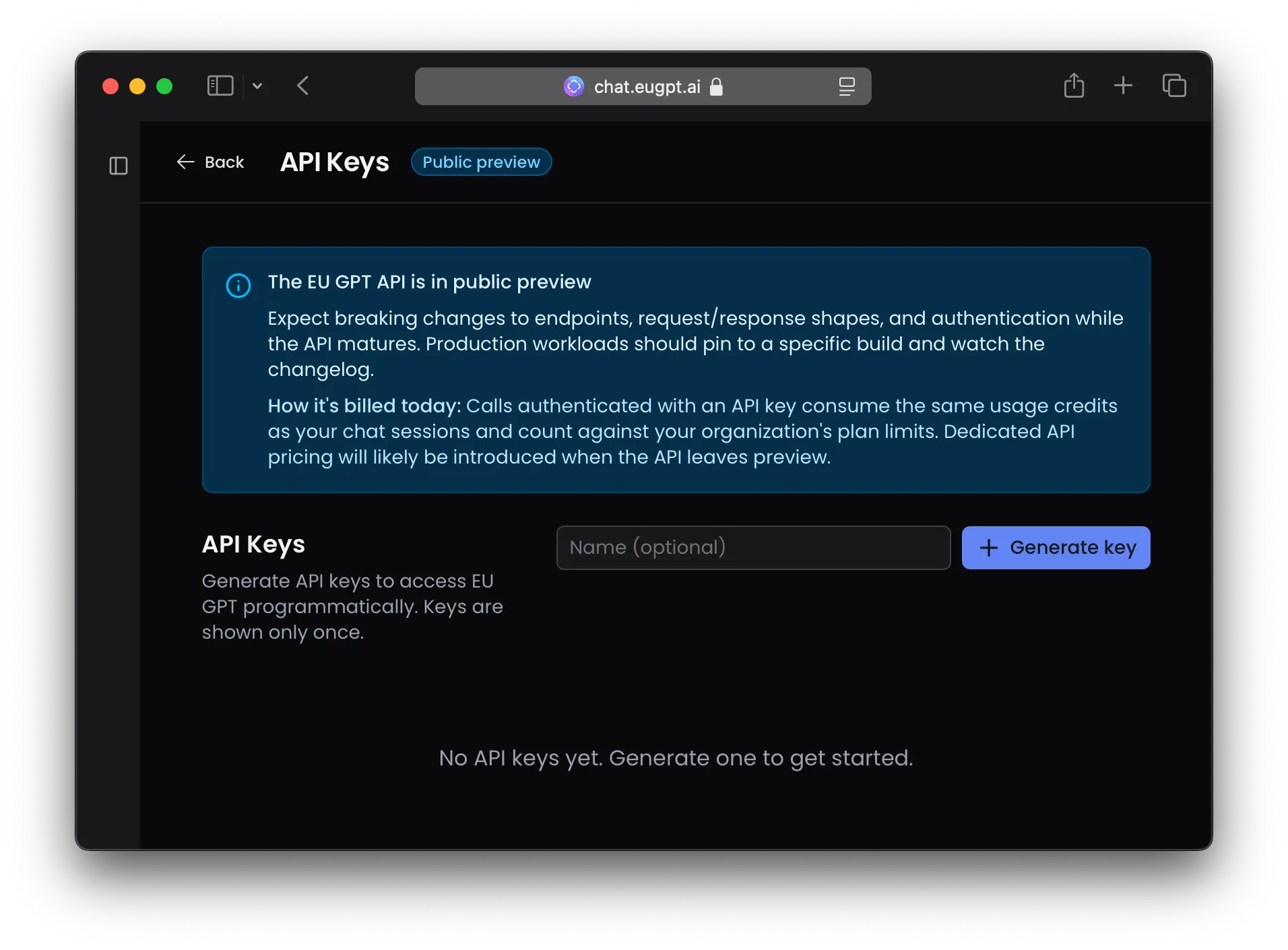The width and height of the screenshot is (1288, 950).
Task: Minimize the window with the yellow button
Action: (x=137, y=86)
